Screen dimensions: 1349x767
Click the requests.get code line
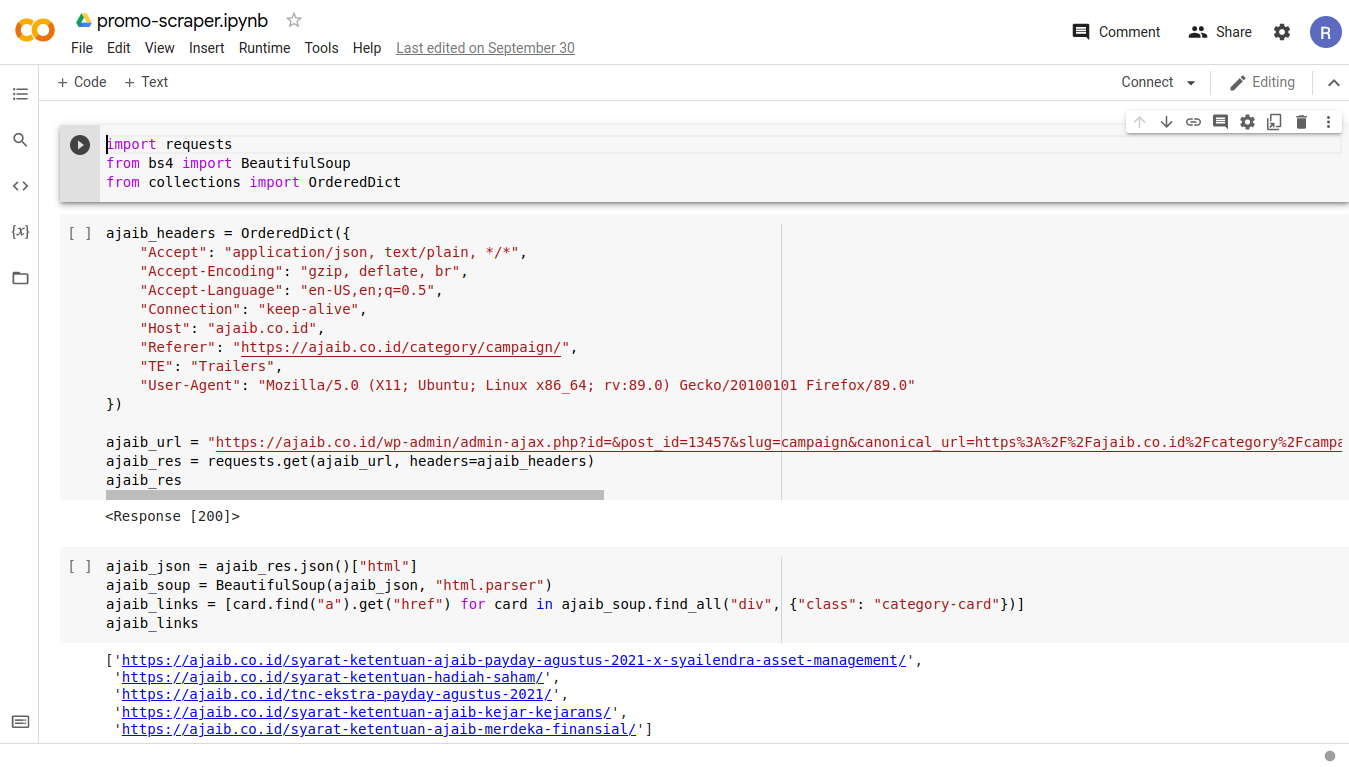tap(350, 461)
